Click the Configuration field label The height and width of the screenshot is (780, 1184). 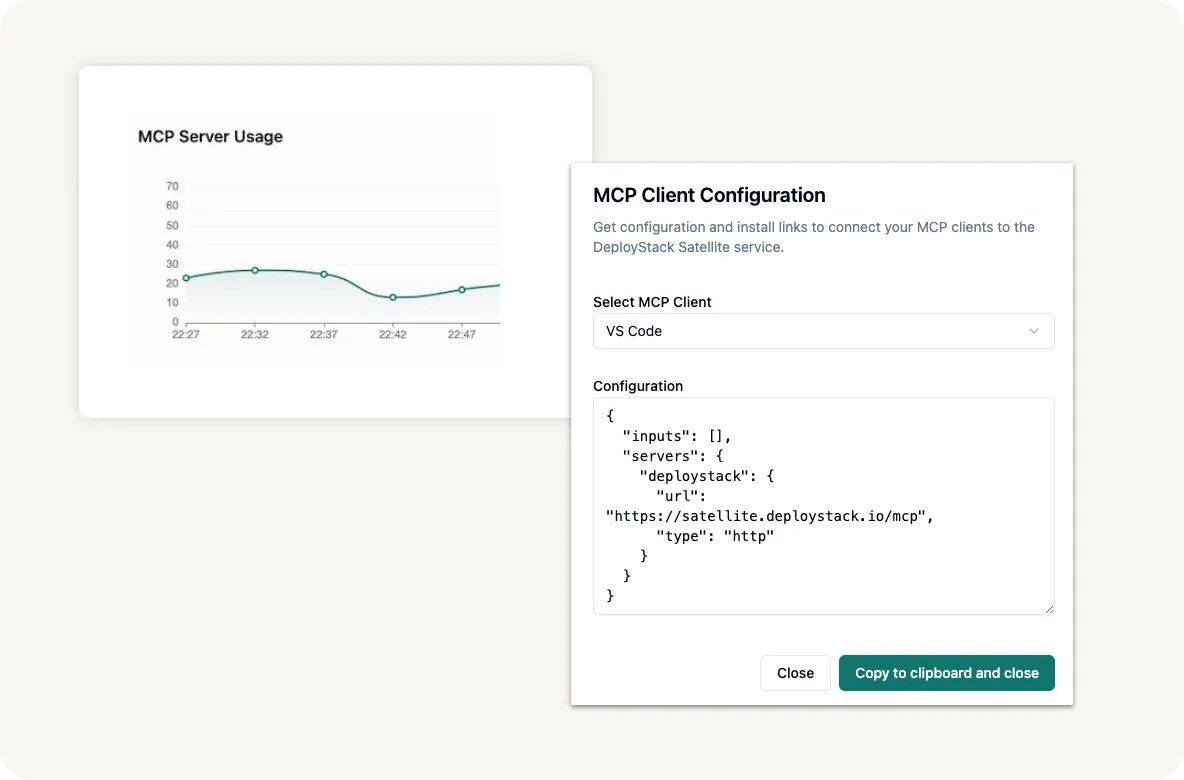point(638,386)
